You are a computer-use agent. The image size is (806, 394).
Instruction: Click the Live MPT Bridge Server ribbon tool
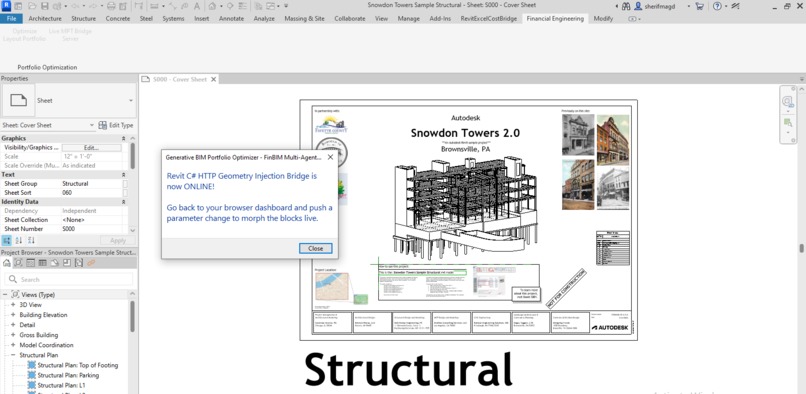pyautogui.click(x=70, y=34)
